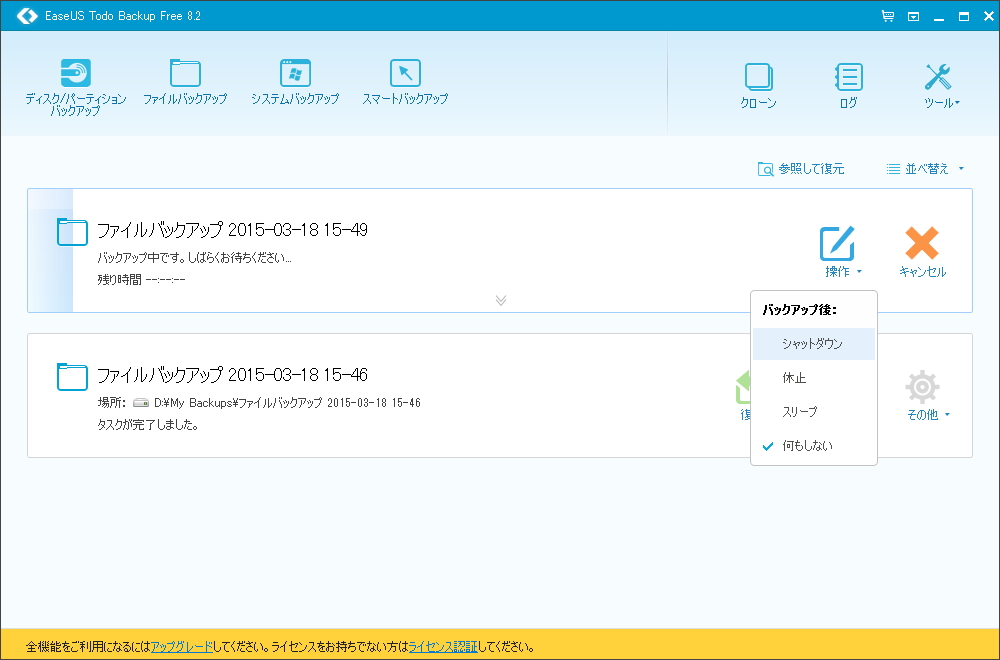Open その他 options for completed backup

[x=921, y=395]
